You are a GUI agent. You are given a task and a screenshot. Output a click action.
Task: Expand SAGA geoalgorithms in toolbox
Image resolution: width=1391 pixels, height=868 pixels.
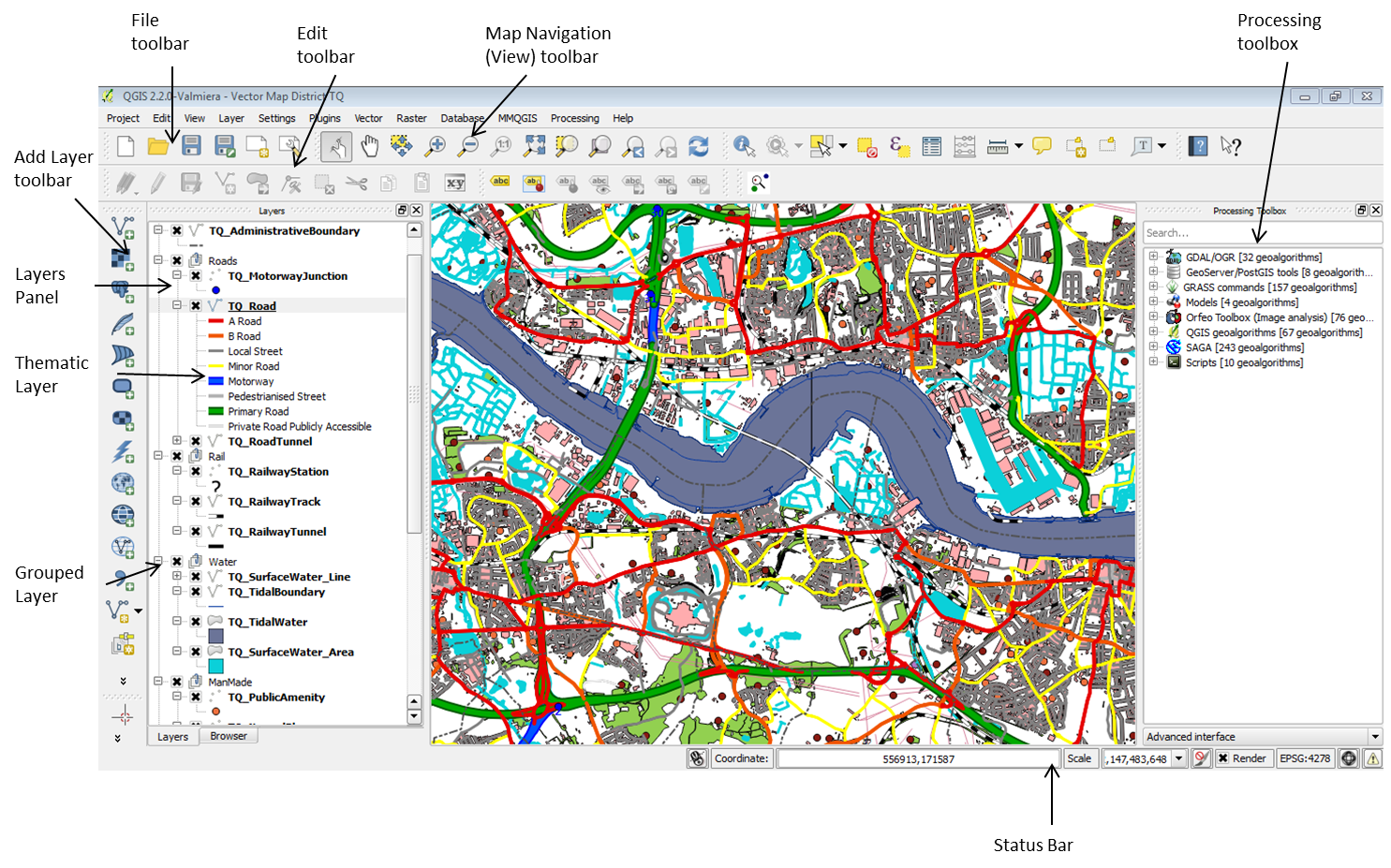1154,346
